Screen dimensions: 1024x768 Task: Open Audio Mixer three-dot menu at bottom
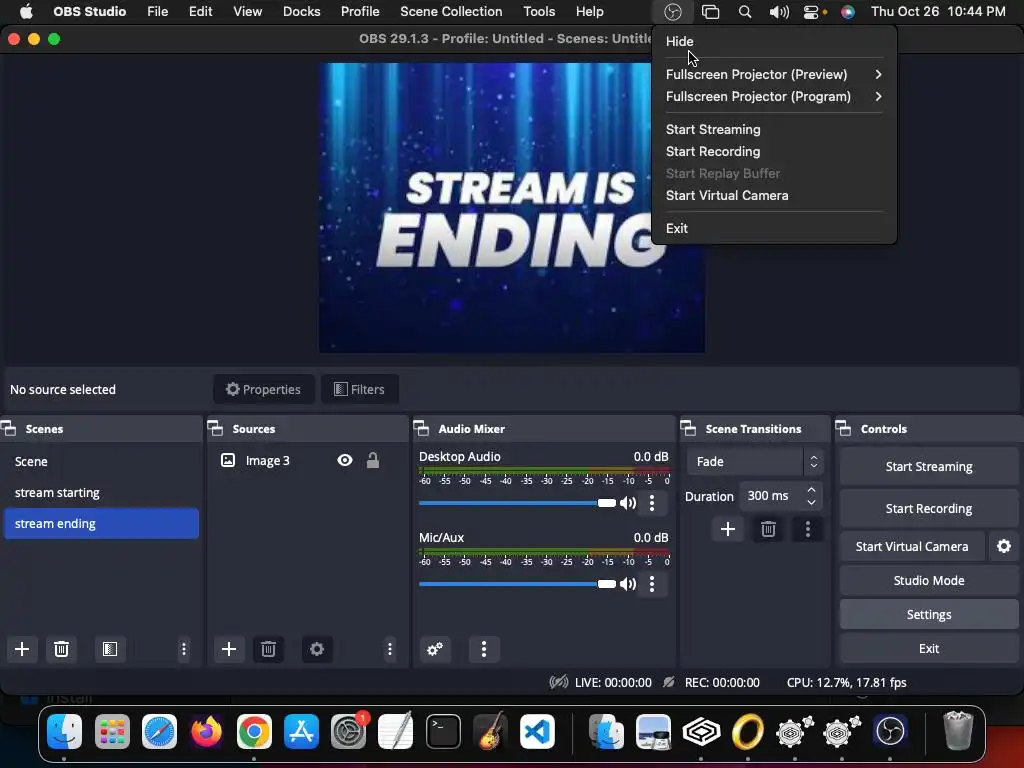(484, 649)
